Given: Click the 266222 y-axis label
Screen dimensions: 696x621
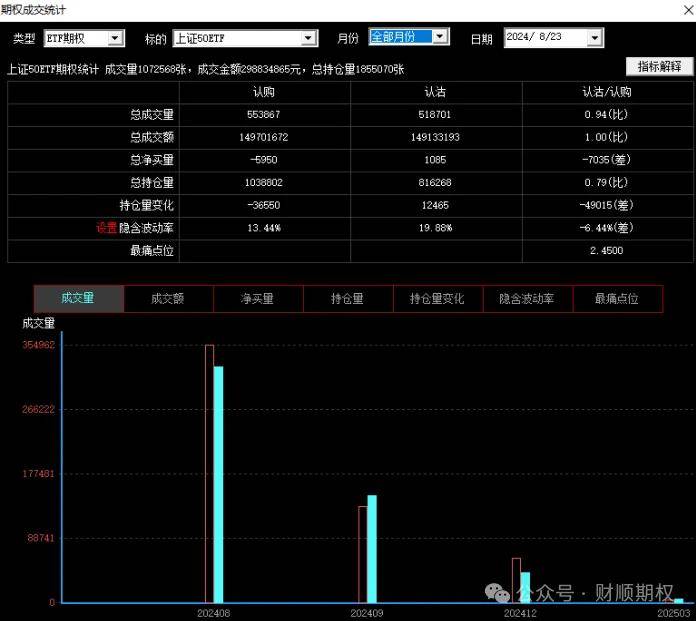Looking at the screenshot, I should pos(39,409).
